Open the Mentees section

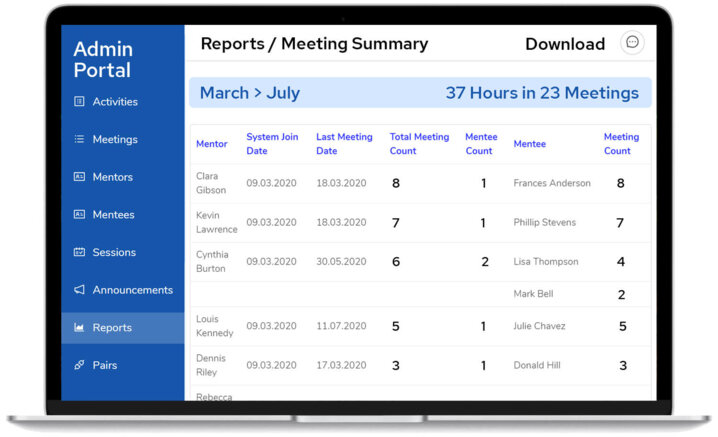(114, 214)
